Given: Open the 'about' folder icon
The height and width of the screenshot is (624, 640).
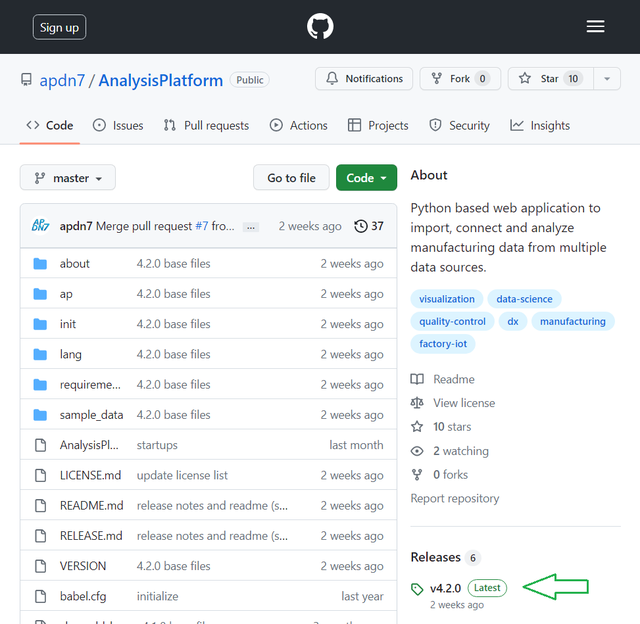Looking at the screenshot, I should tap(40, 264).
